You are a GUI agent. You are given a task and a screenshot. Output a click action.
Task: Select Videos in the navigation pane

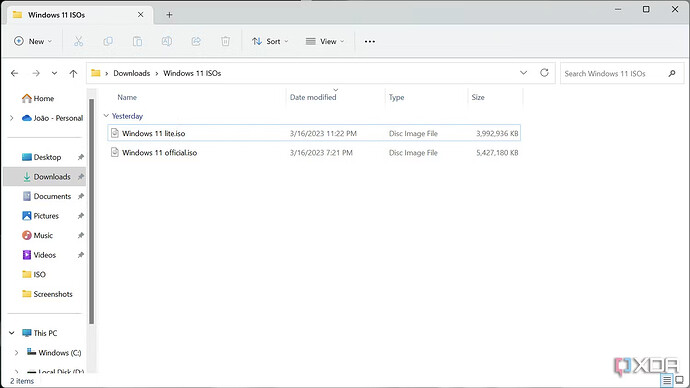(x=39, y=255)
